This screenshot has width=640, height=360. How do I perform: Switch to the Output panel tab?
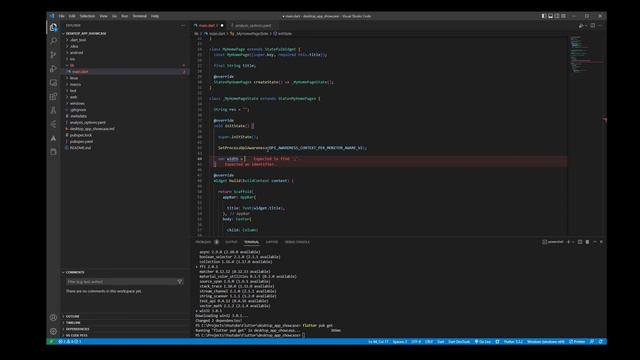pyautogui.click(x=231, y=242)
